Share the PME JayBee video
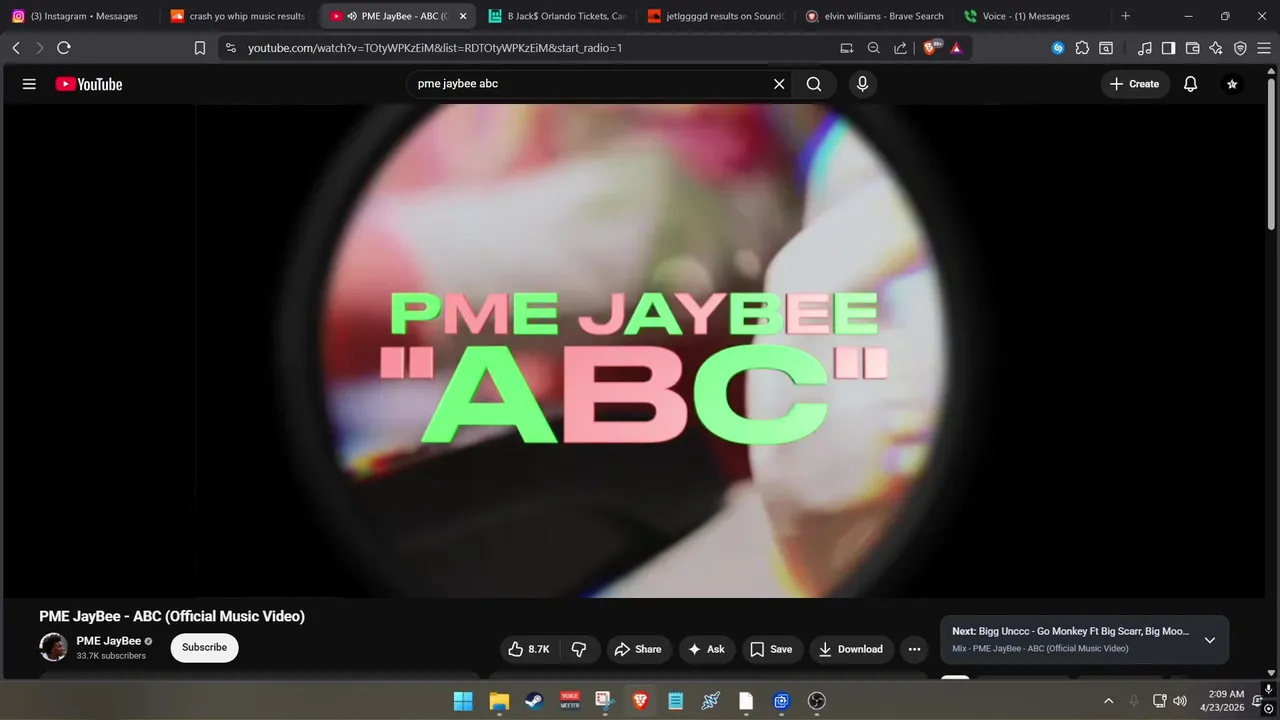 638,649
